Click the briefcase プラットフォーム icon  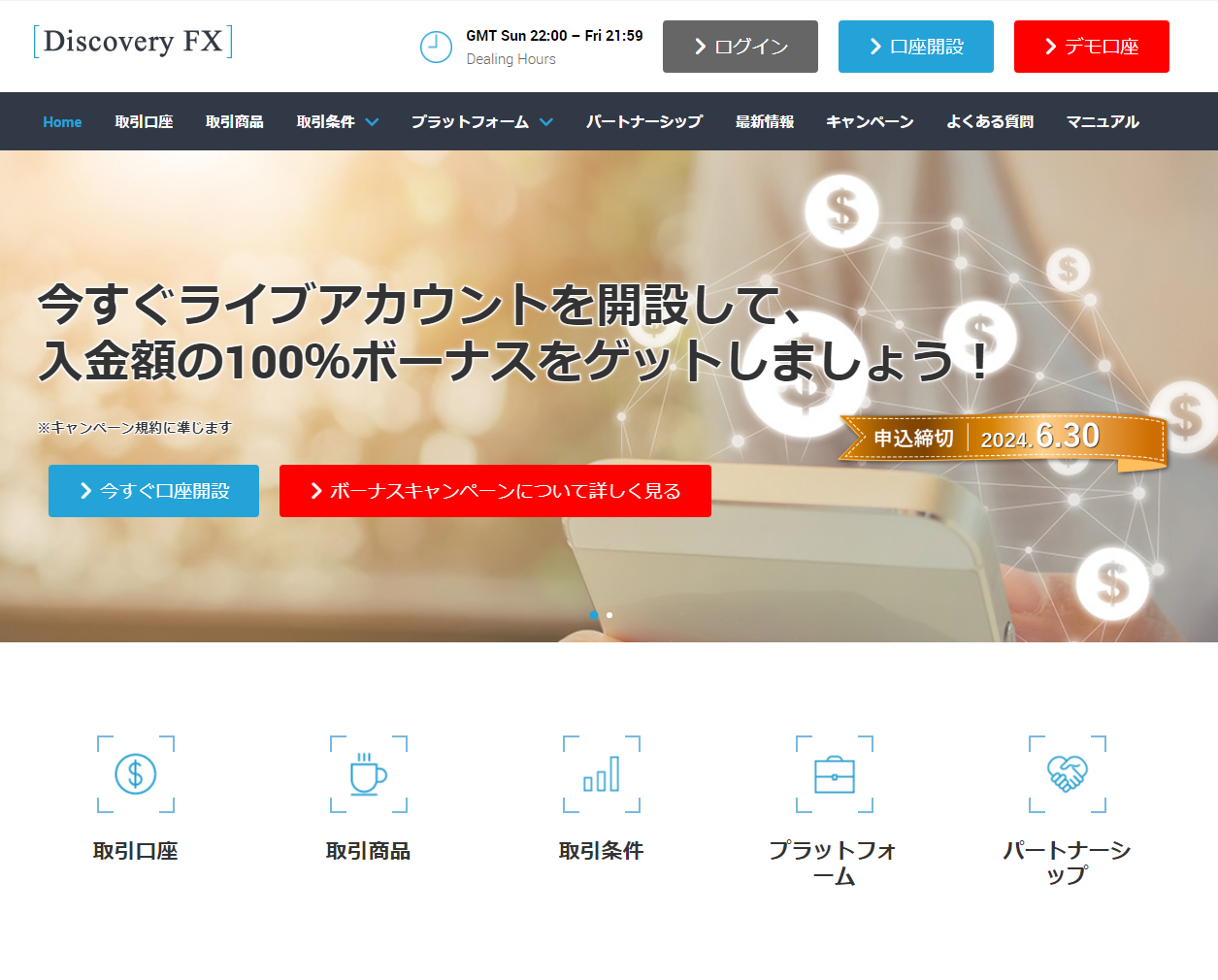point(835,774)
